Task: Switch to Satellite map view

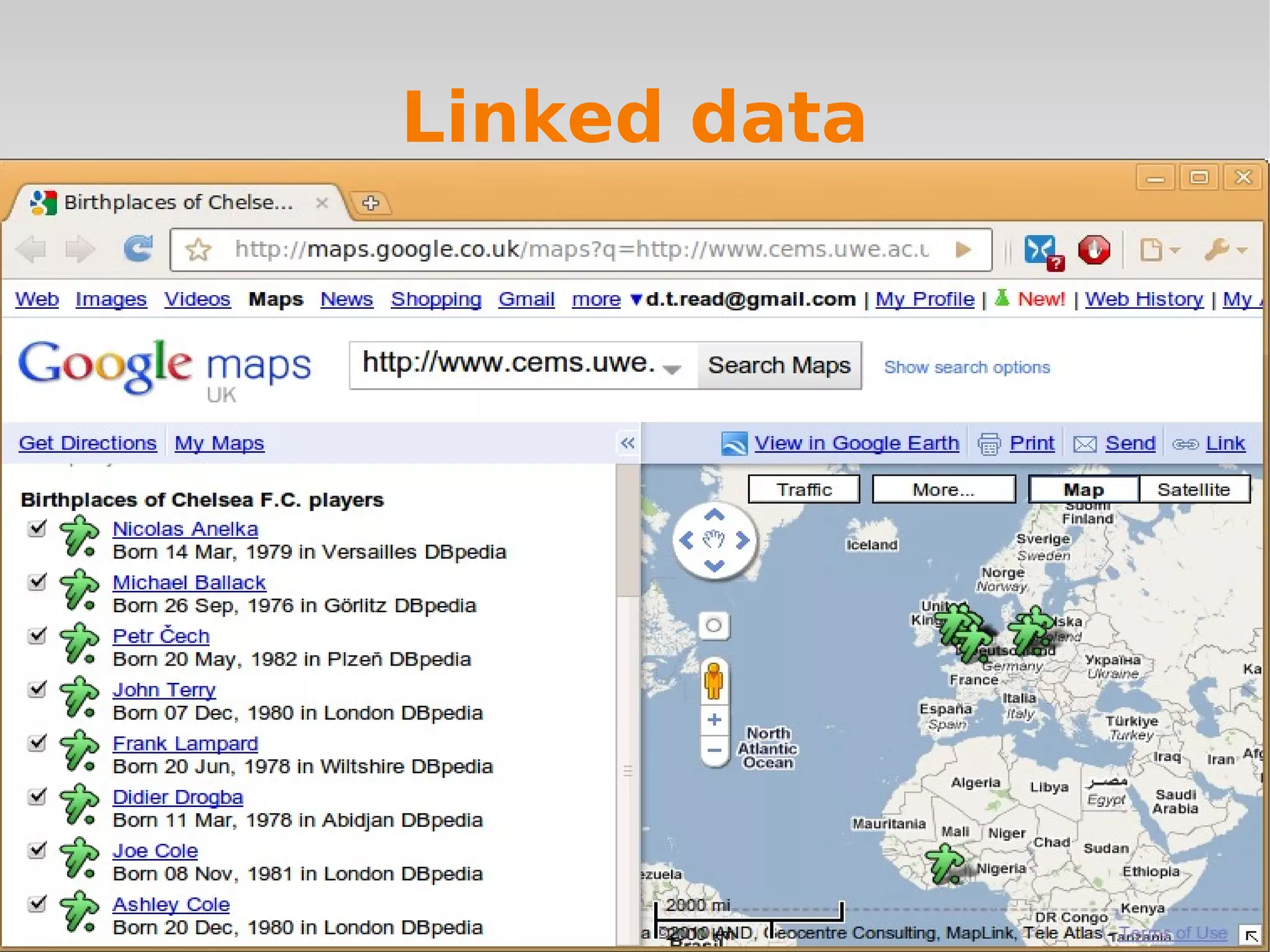Action: (x=1194, y=489)
